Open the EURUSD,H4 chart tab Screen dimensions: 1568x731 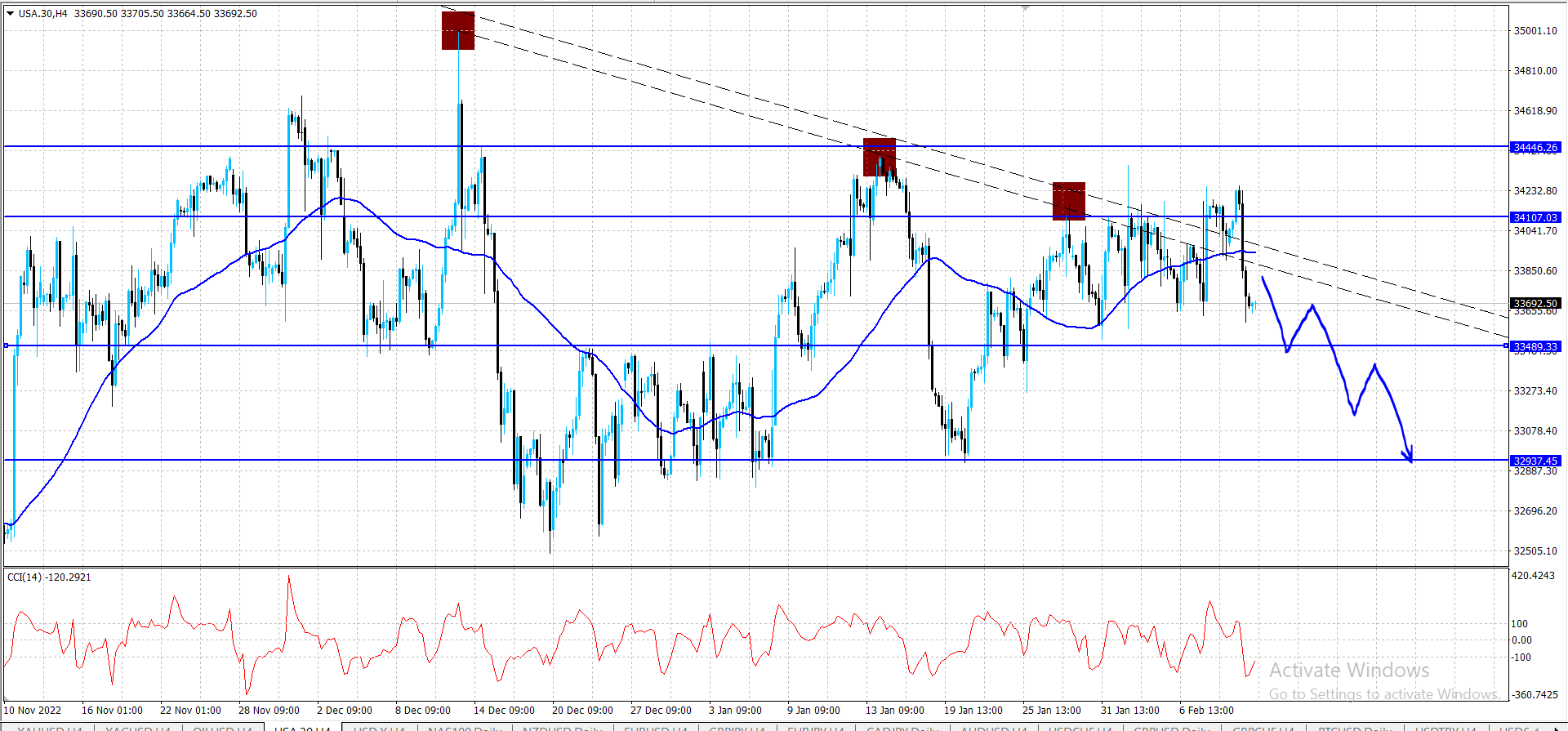[x=653, y=728]
